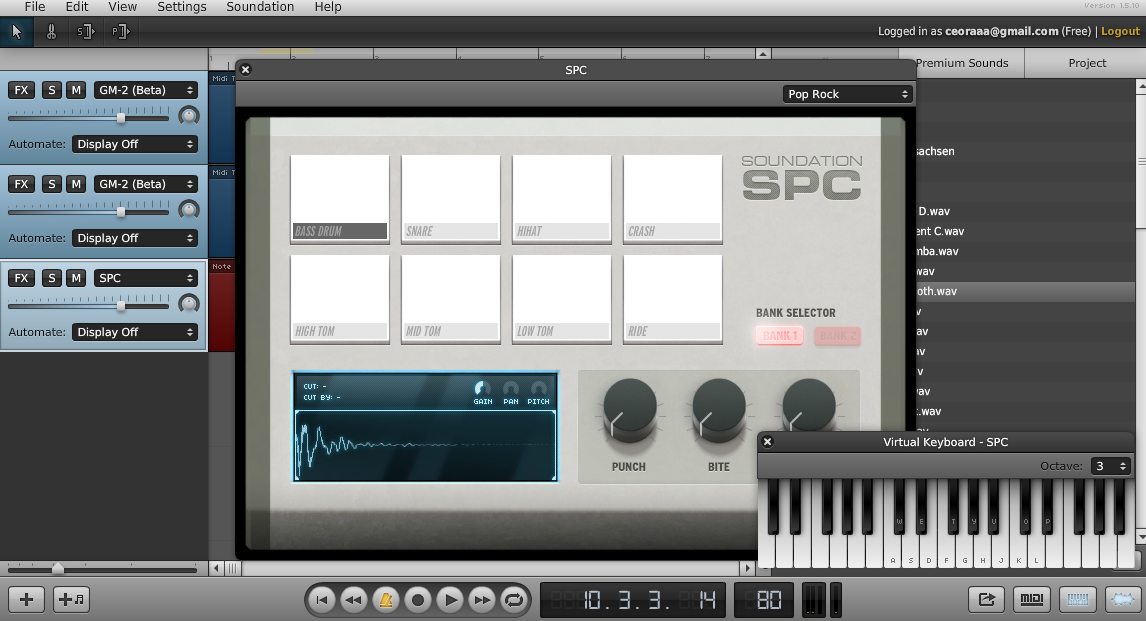Click the record button
This screenshot has width=1146, height=621.
click(x=418, y=601)
